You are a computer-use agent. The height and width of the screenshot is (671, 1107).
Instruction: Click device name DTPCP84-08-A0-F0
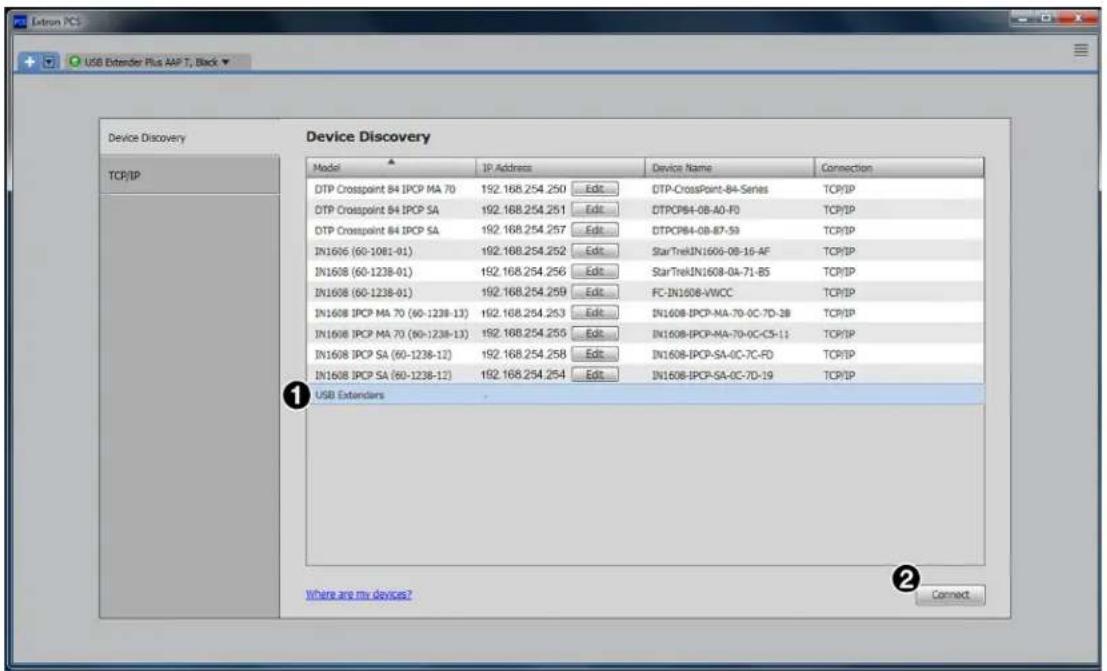click(695, 210)
